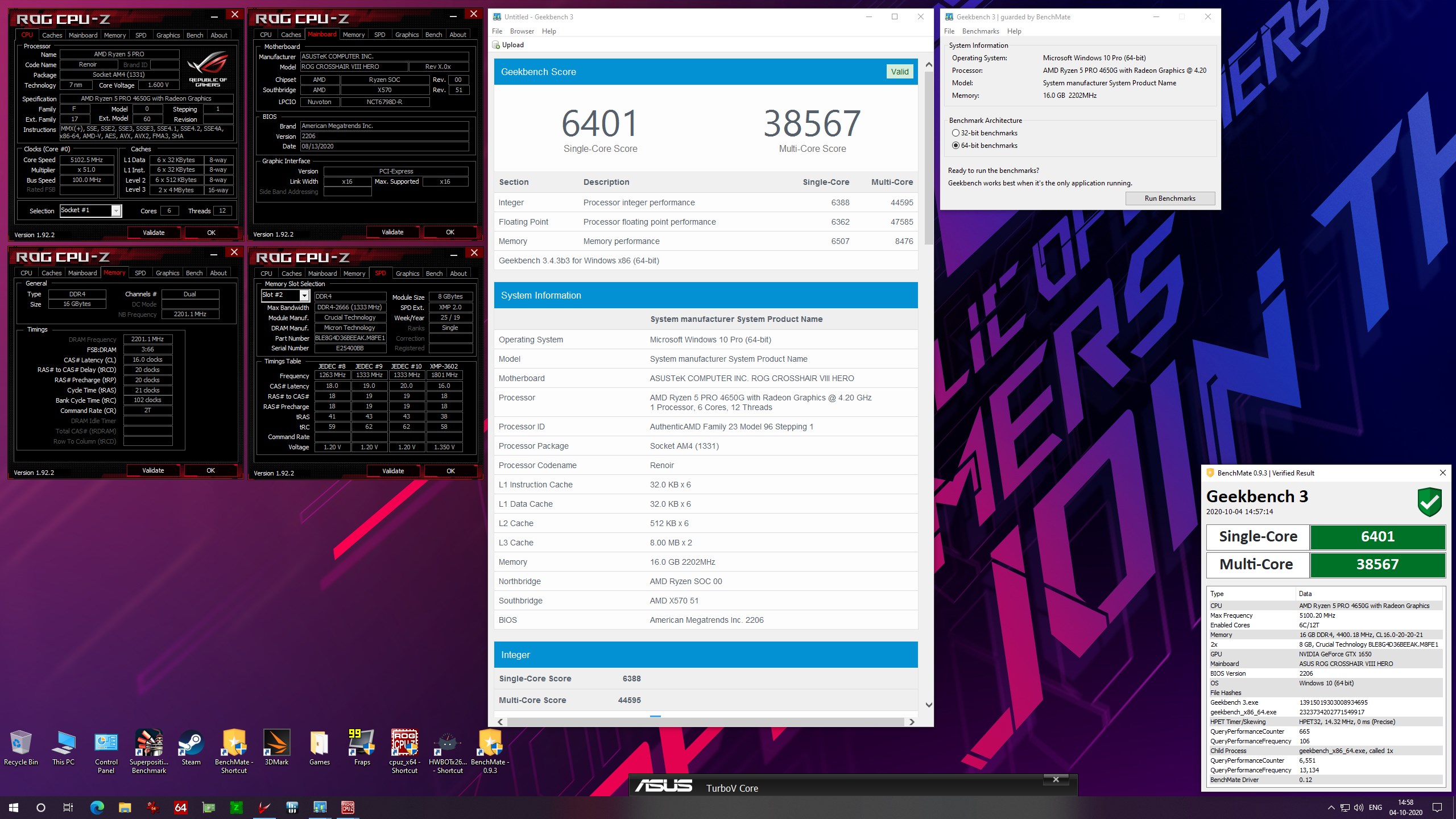Switch to Caches tab in the CPU tab window
The height and width of the screenshot is (819, 1456).
pyautogui.click(x=52, y=35)
